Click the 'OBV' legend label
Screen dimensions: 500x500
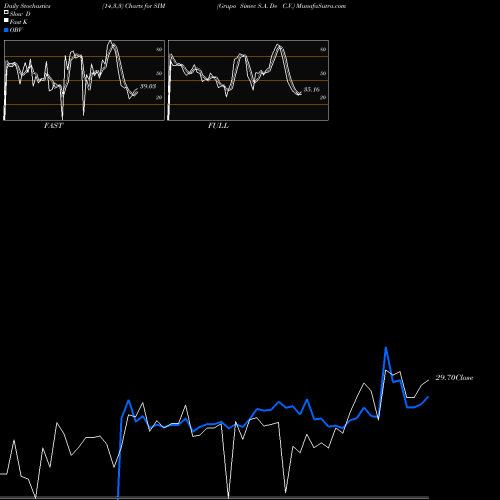point(16,30)
